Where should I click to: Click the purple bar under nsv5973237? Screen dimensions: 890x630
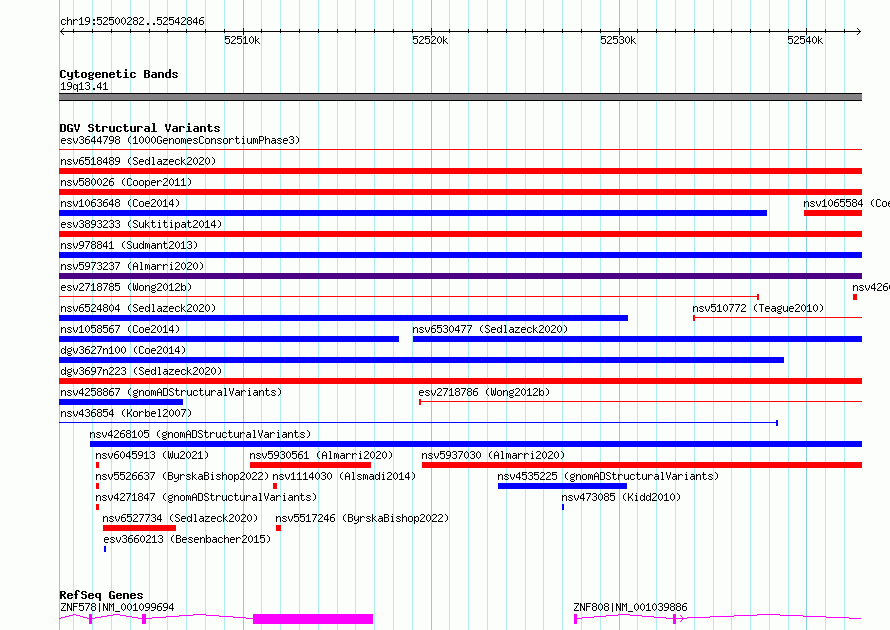click(x=460, y=276)
